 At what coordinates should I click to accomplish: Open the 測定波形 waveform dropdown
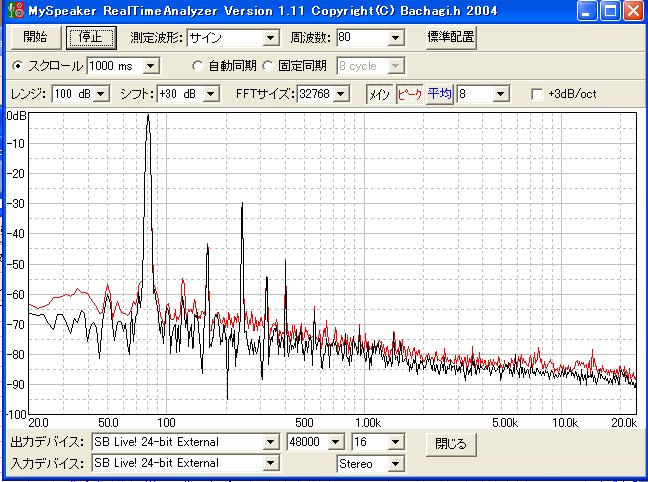pyautogui.click(x=271, y=38)
